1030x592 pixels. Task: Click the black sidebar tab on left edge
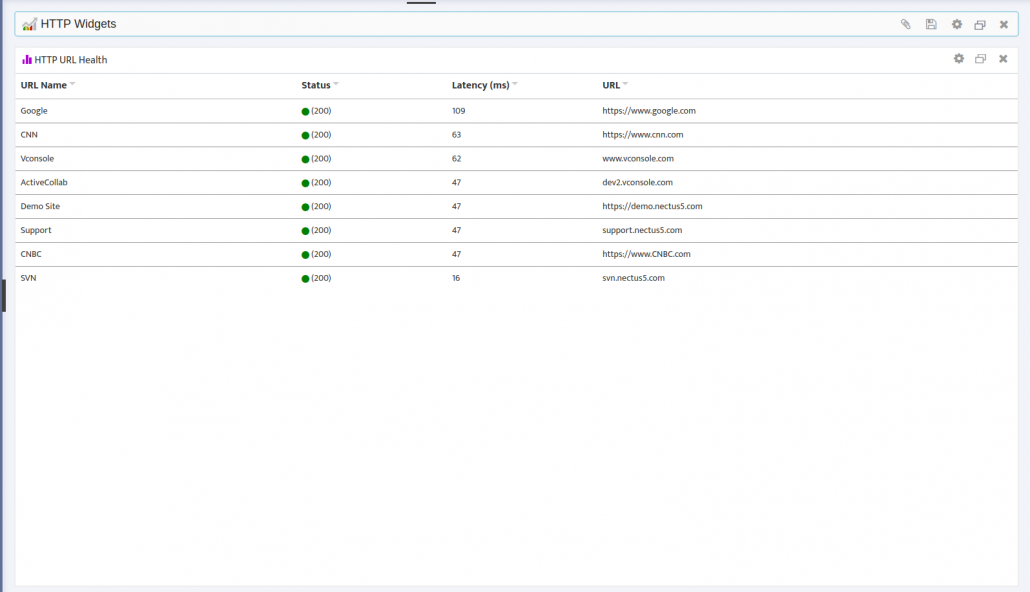3,297
